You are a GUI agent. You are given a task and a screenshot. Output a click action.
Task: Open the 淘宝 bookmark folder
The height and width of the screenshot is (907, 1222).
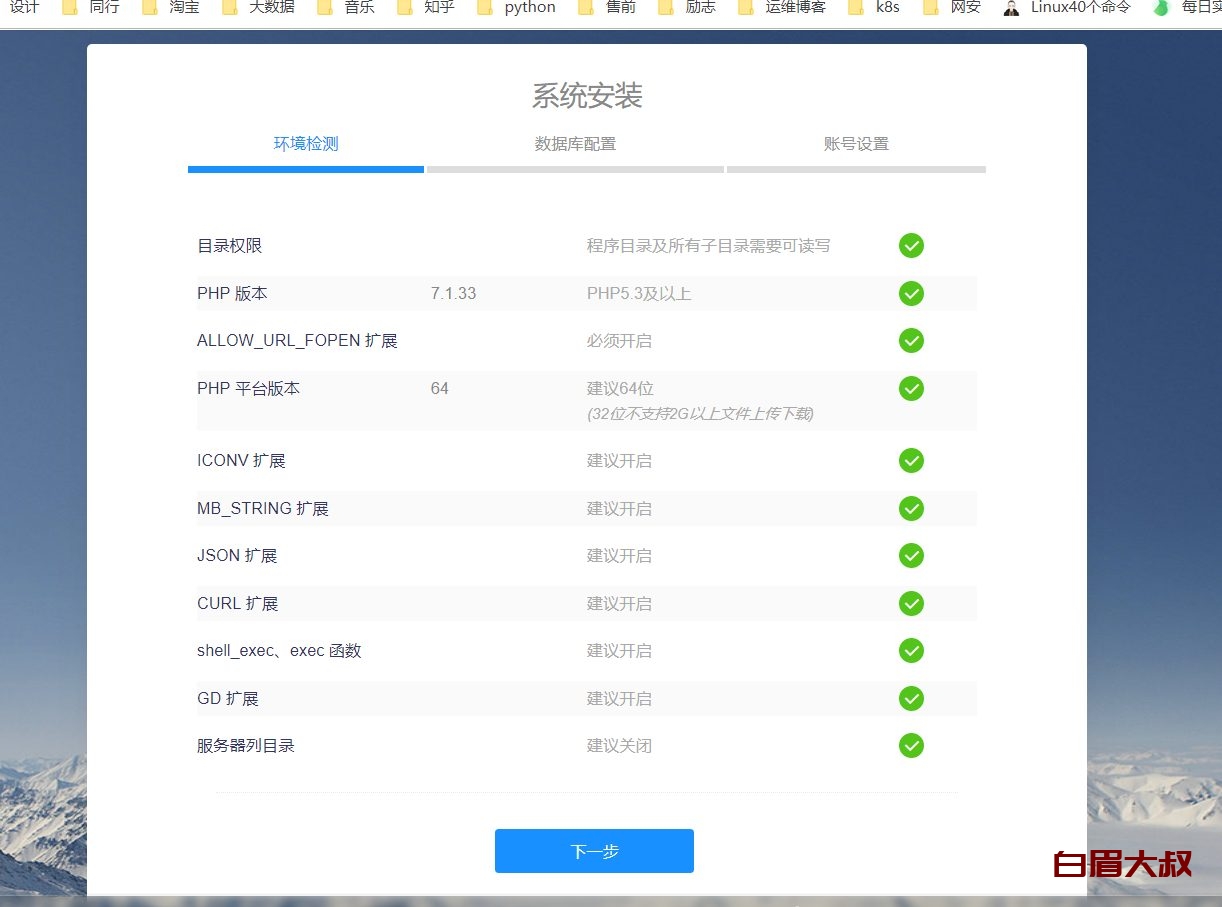[172, 7]
